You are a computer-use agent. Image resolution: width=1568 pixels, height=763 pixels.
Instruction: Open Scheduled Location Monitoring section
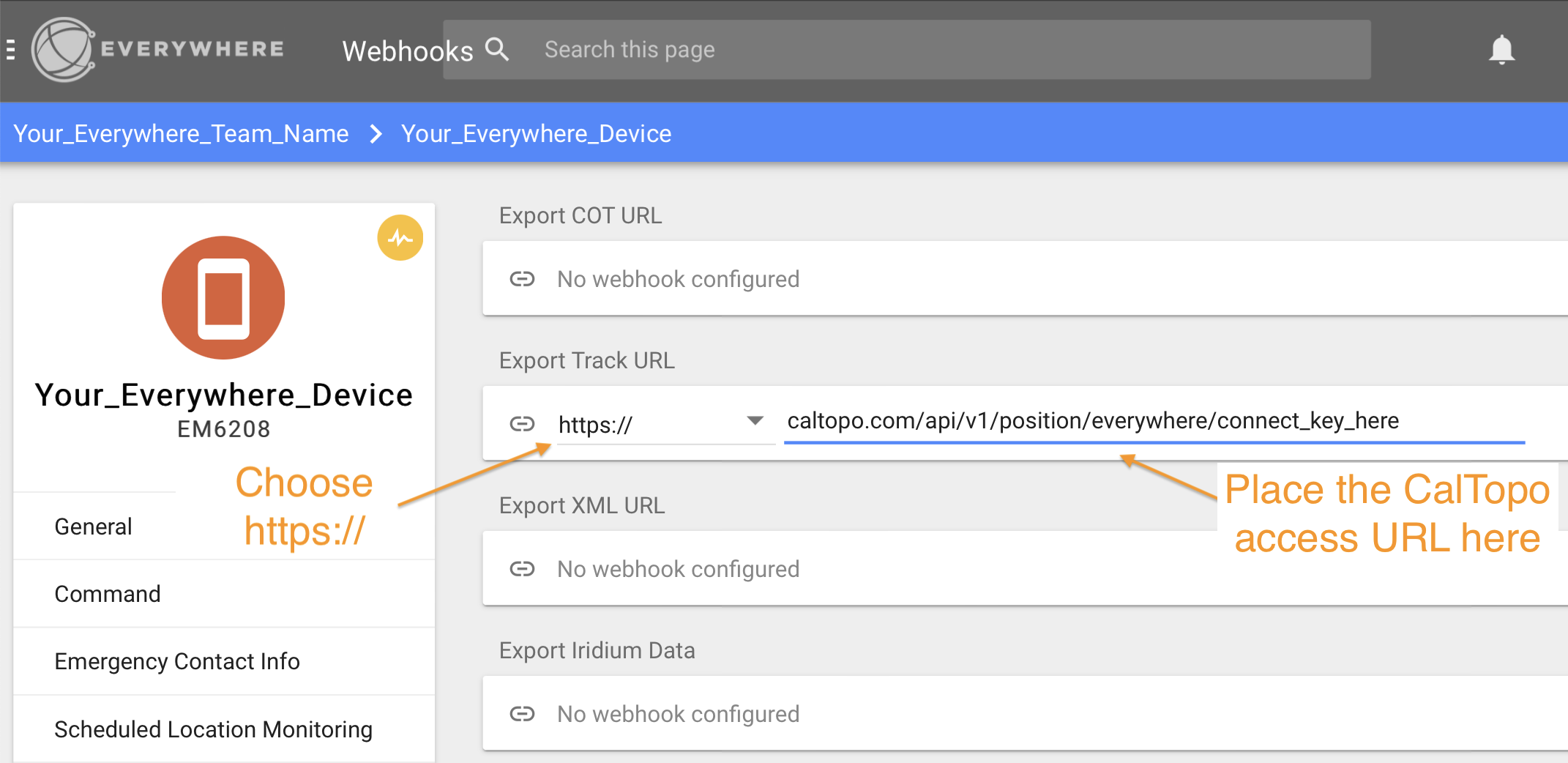213,729
